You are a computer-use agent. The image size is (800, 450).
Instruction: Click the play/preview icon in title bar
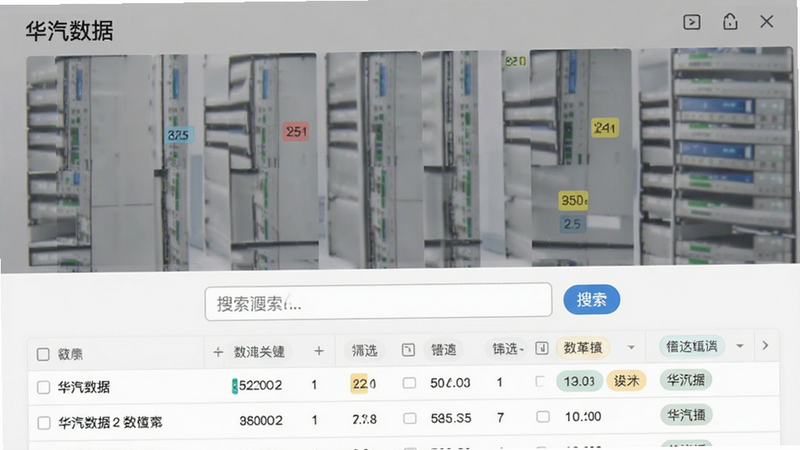click(691, 22)
